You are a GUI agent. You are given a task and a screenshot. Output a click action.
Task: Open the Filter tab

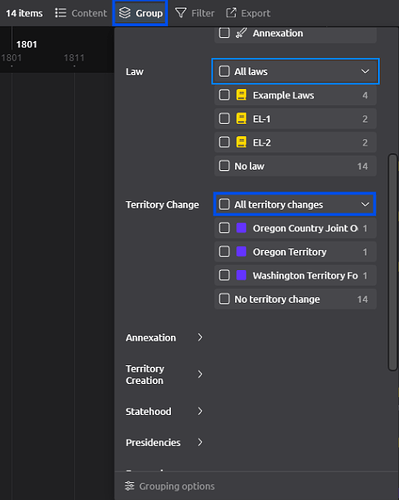(195, 13)
